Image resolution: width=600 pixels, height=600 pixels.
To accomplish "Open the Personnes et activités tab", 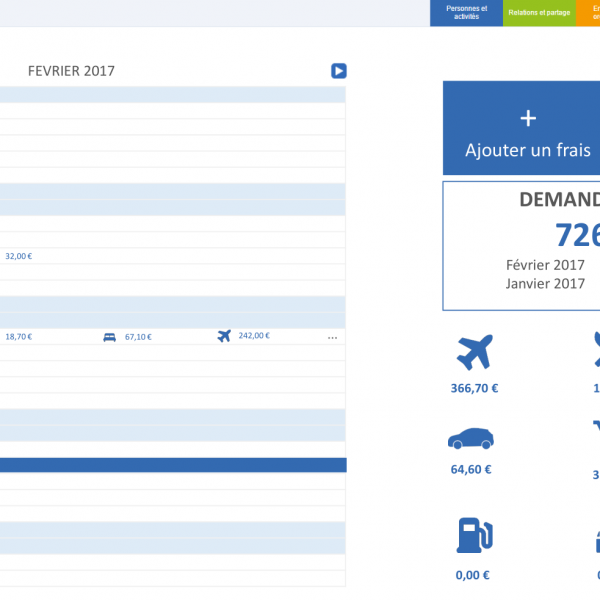I will tap(466, 13).
